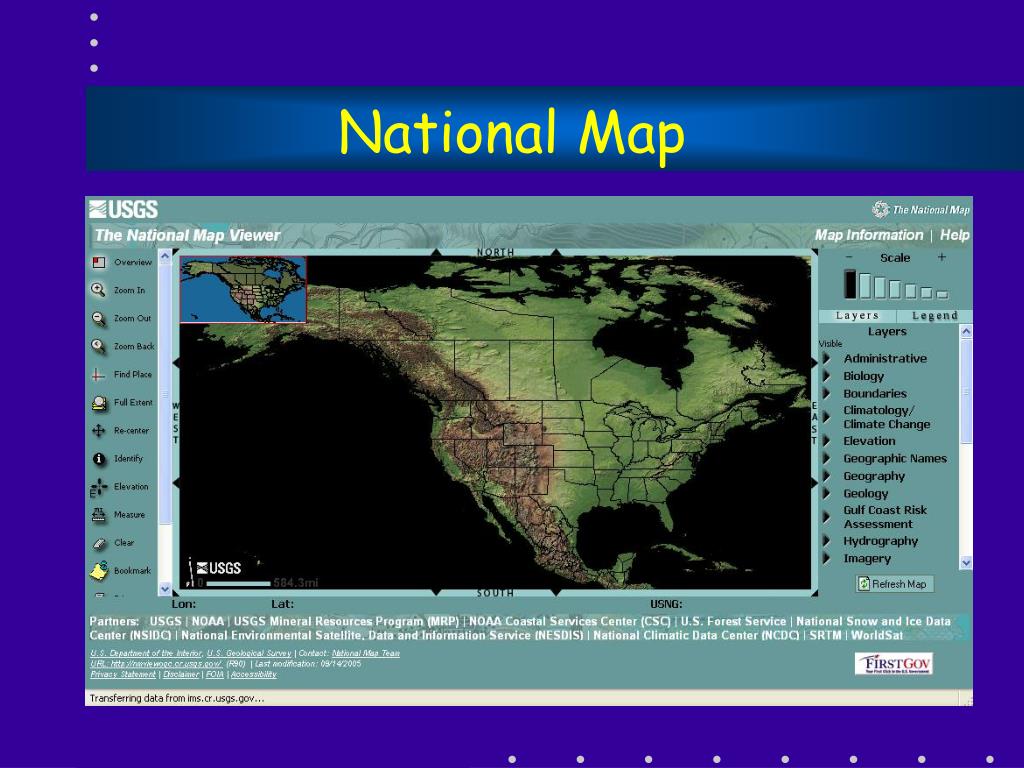
Task: Click the Full Extent tool icon
Action: click(x=99, y=403)
